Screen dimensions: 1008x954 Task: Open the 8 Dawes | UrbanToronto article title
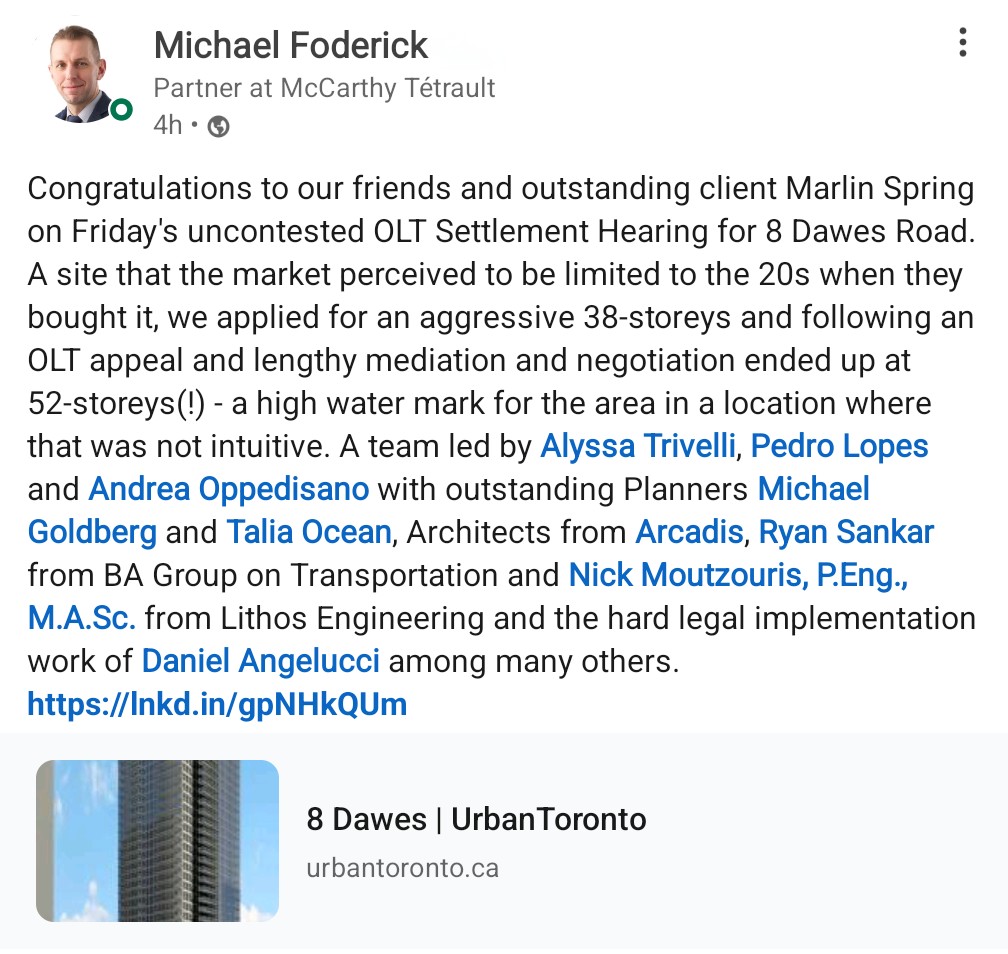(476, 820)
